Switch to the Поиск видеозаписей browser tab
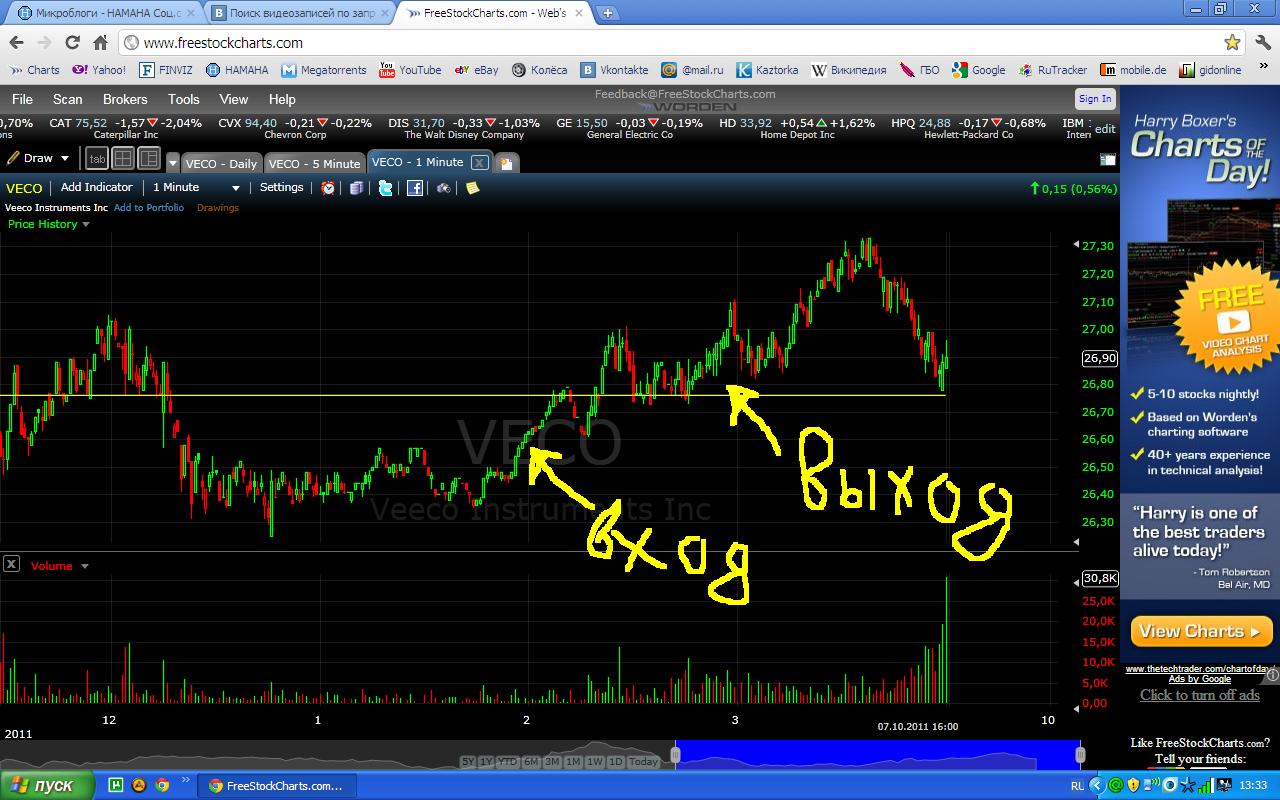 (301, 13)
